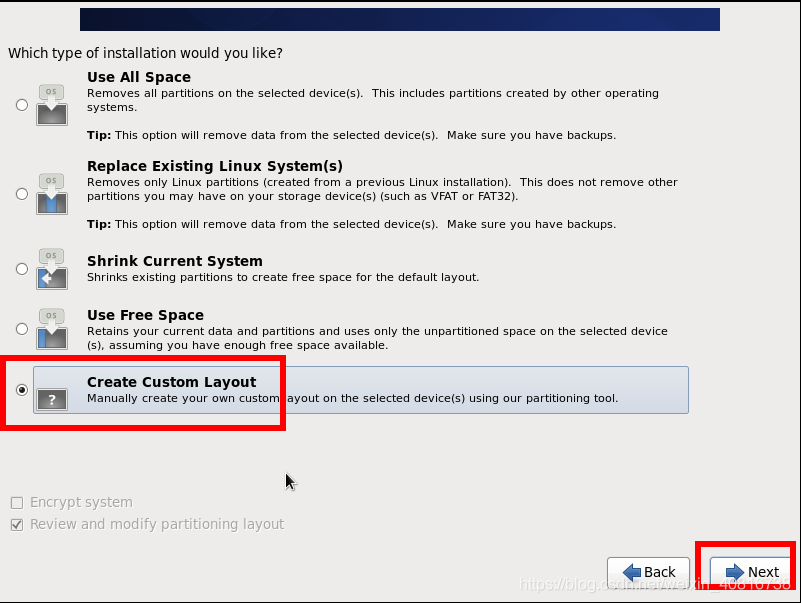Click the Replace Existing Linux System icon
Screen dimensions: 801x603
pos(52,194)
